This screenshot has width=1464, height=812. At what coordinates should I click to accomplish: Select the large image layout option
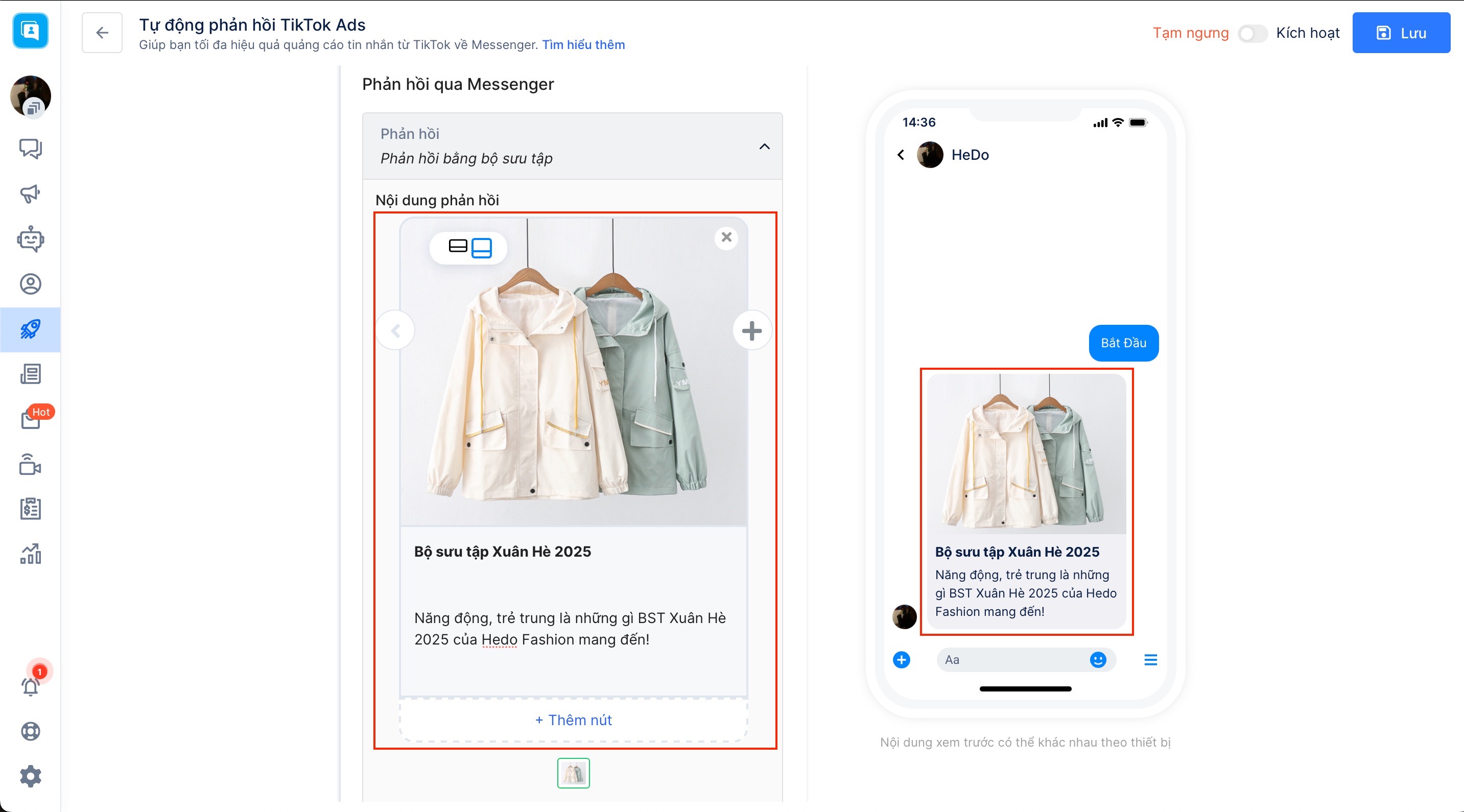click(x=481, y=248)
